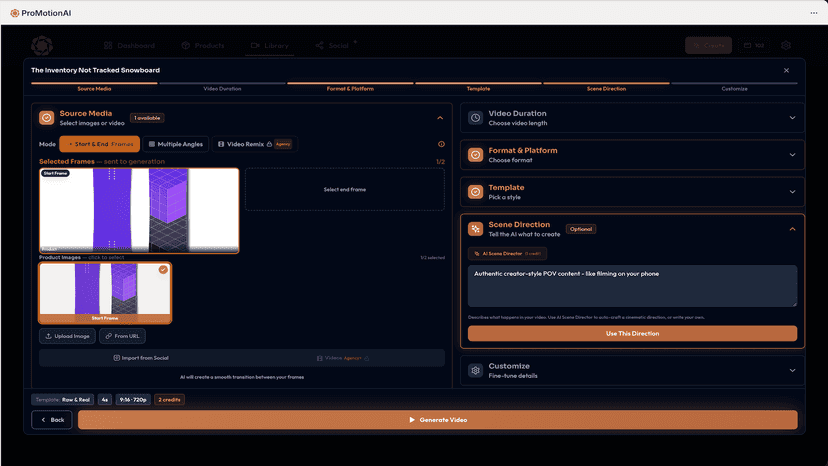
Task: Click the Scene Direction sparkle icon
Action: [x=475, y=229]
